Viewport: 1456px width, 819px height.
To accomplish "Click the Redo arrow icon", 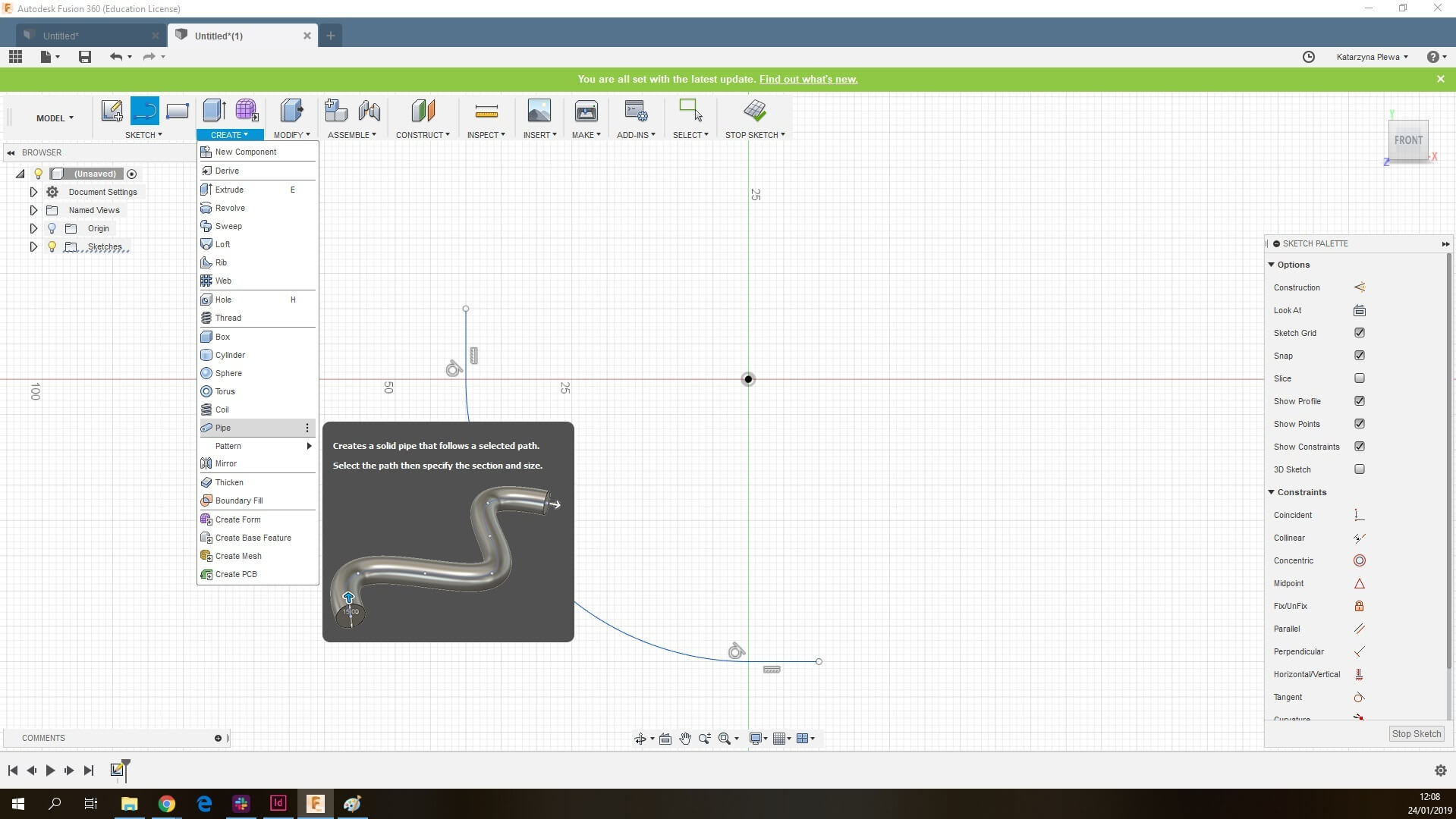I will [149, 57].
